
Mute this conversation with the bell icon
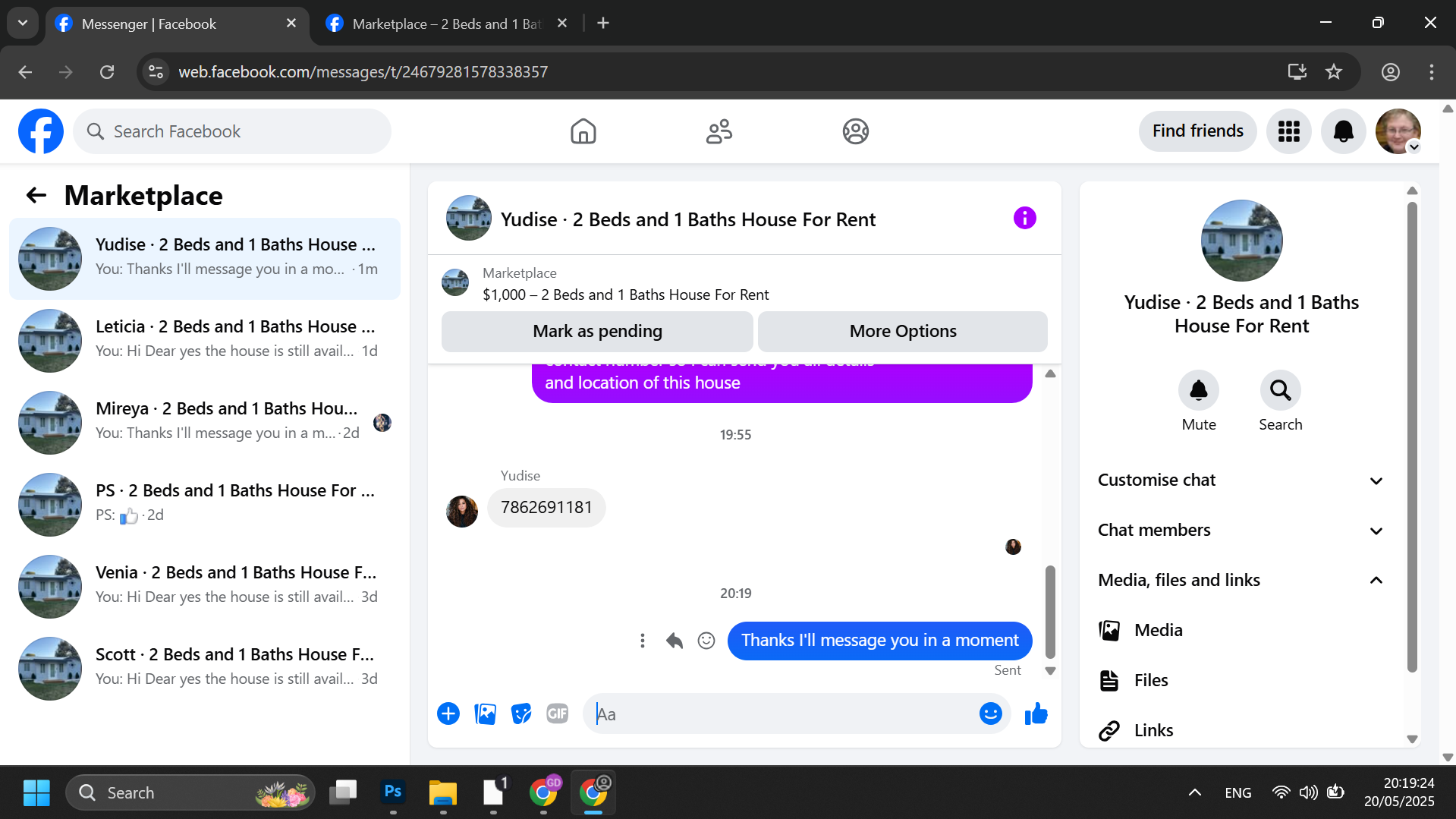[x=1198, y=390]
